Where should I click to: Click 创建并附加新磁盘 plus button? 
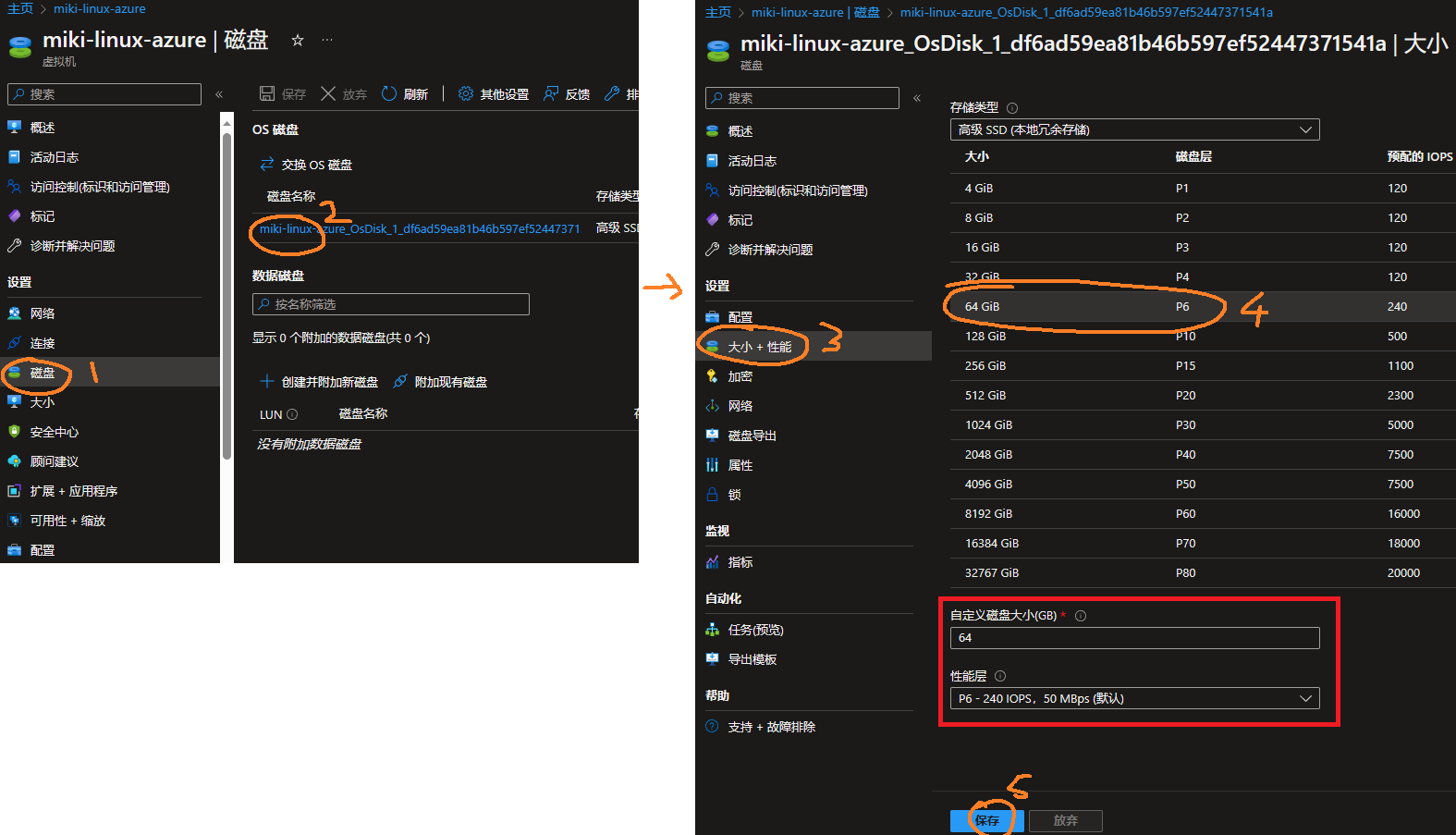[x=319, y=382]
